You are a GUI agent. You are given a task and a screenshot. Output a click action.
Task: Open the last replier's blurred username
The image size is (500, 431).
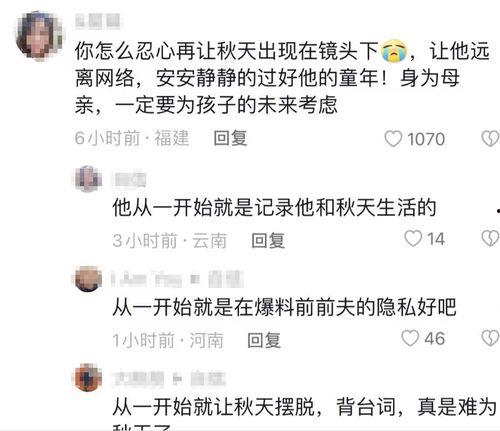(169, 378)
